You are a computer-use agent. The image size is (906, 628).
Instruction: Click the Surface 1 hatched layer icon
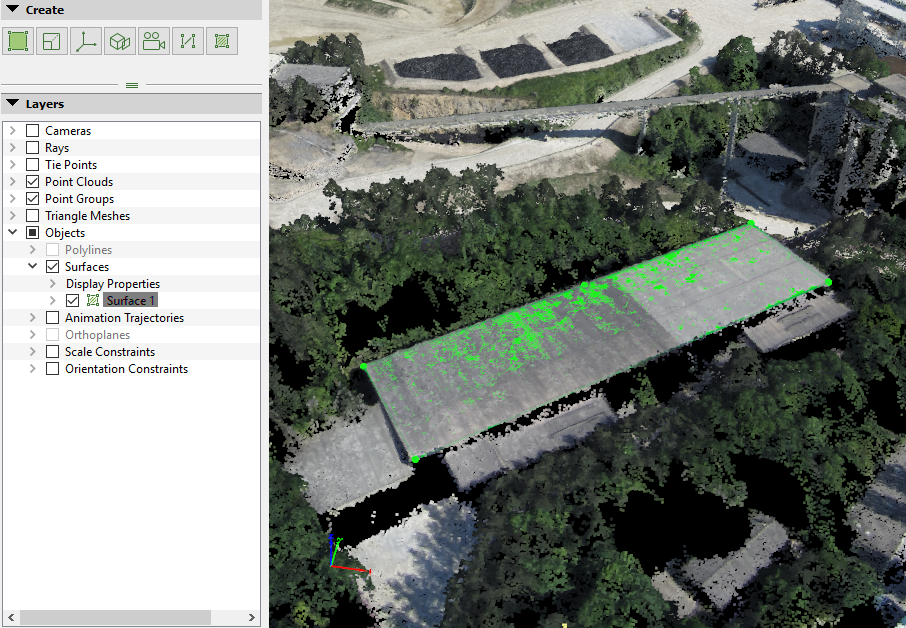[x=94, y=301]
